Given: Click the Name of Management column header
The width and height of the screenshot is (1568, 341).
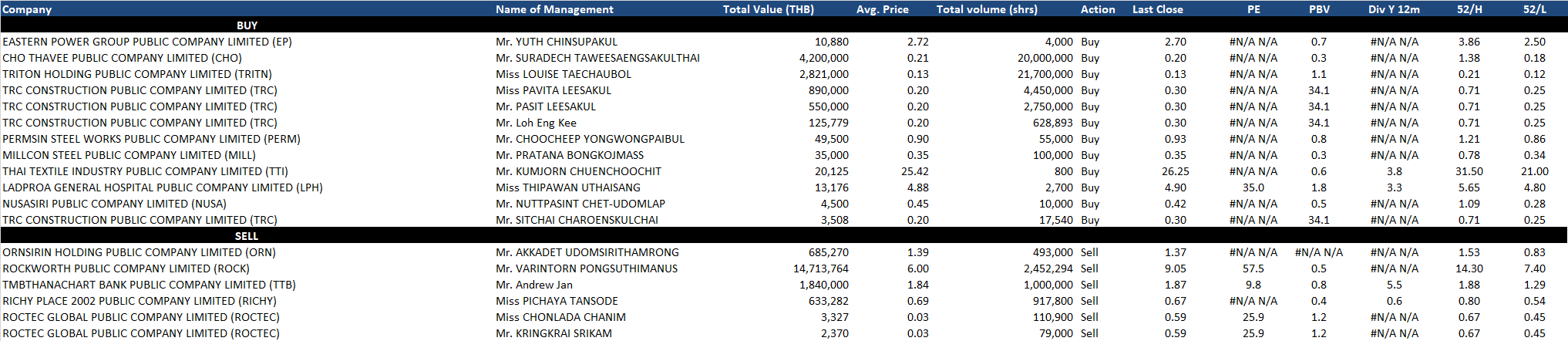Looking at the screenshot, I should click(554, 9).
